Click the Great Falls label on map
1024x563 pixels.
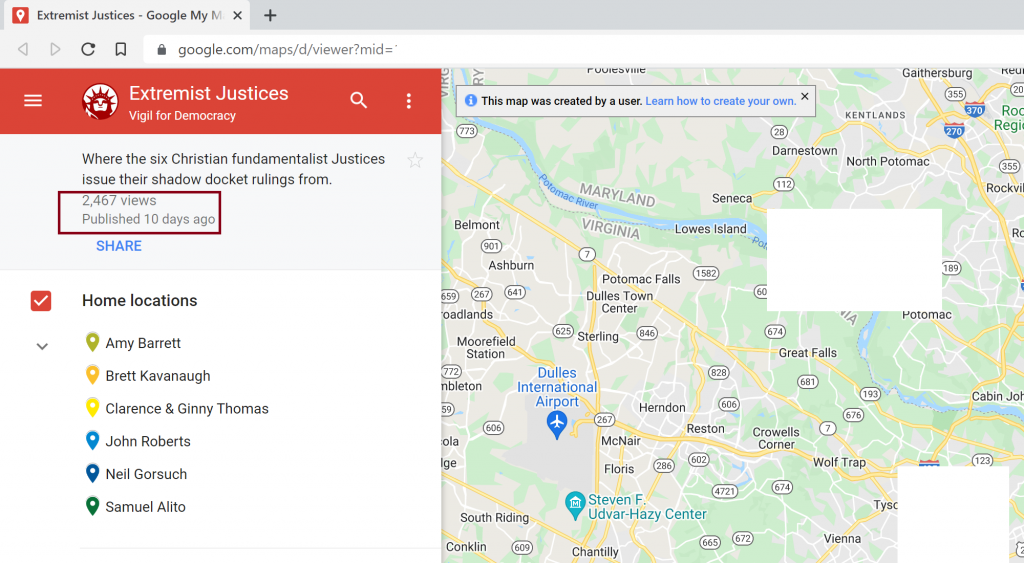[807, 353]
